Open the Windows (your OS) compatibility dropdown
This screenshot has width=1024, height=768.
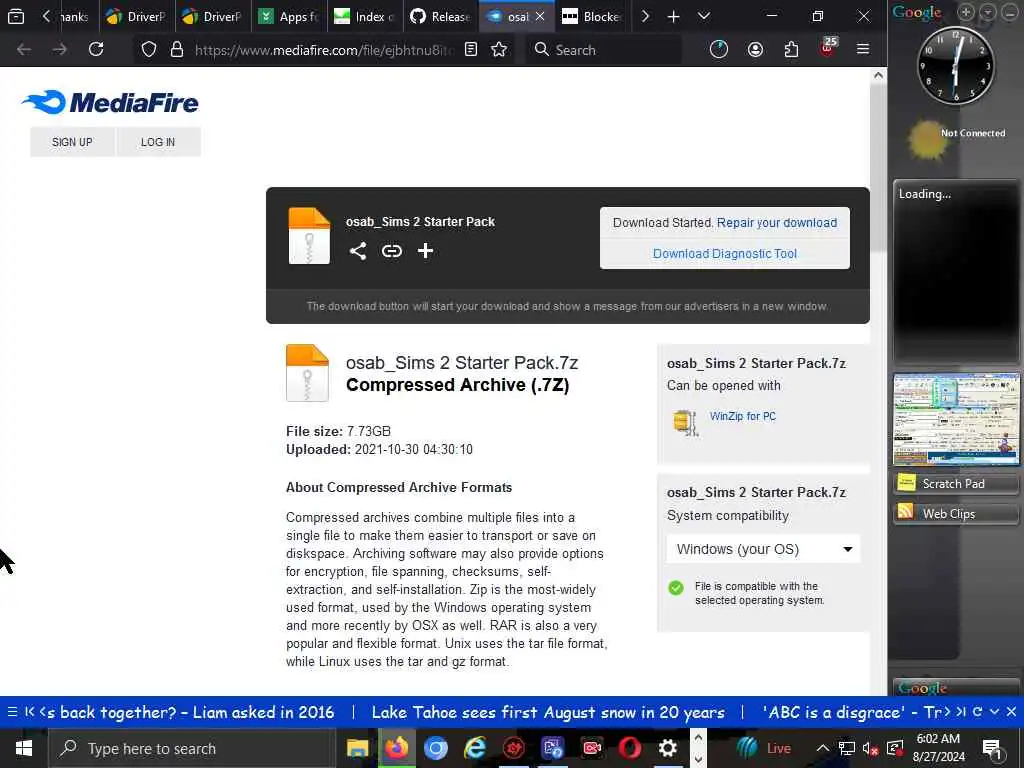click(x=763, y=549)
